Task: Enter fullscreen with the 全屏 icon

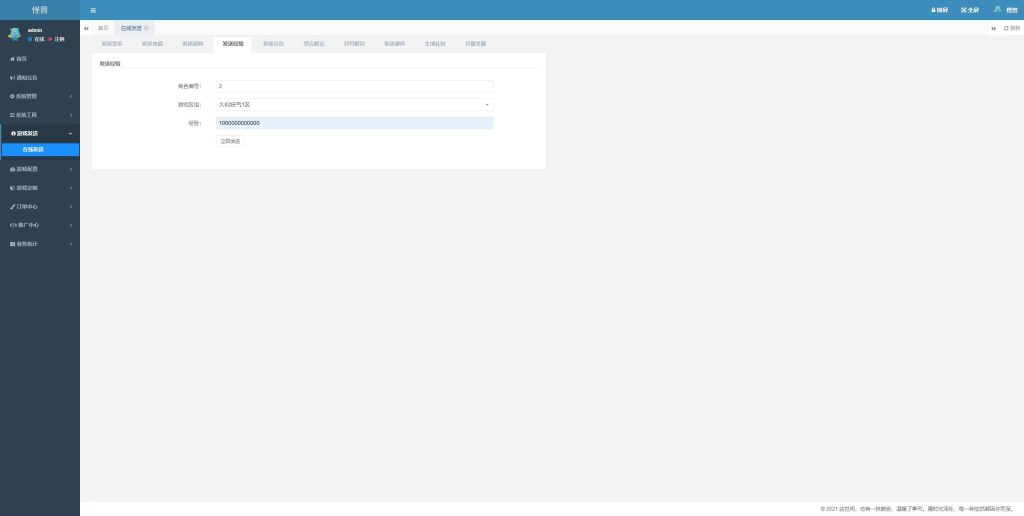Action: coord(969,10)
